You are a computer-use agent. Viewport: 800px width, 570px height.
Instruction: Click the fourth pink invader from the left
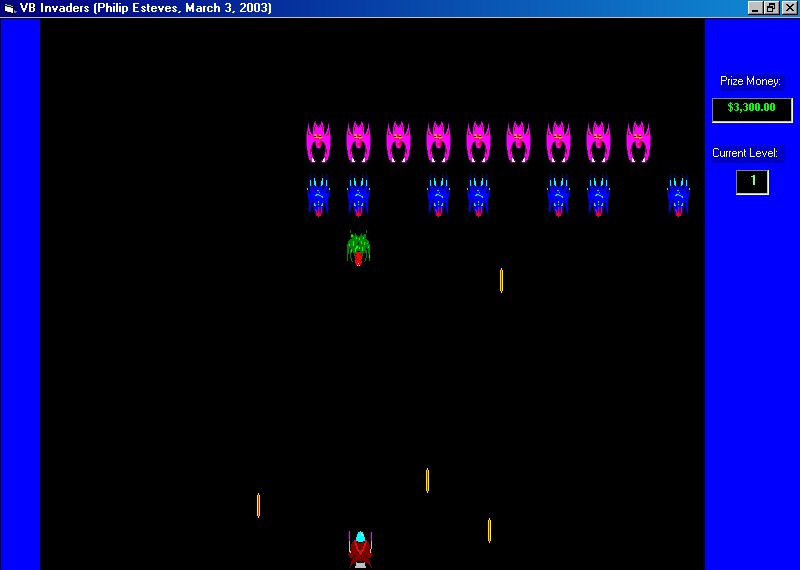pyautogui.click(x=438, y=142)
